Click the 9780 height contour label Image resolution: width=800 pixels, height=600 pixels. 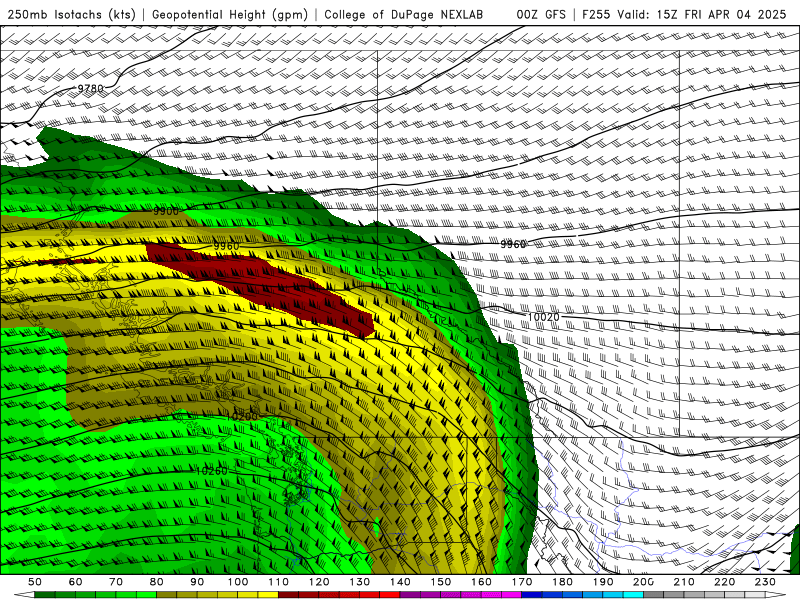point(90,88)
